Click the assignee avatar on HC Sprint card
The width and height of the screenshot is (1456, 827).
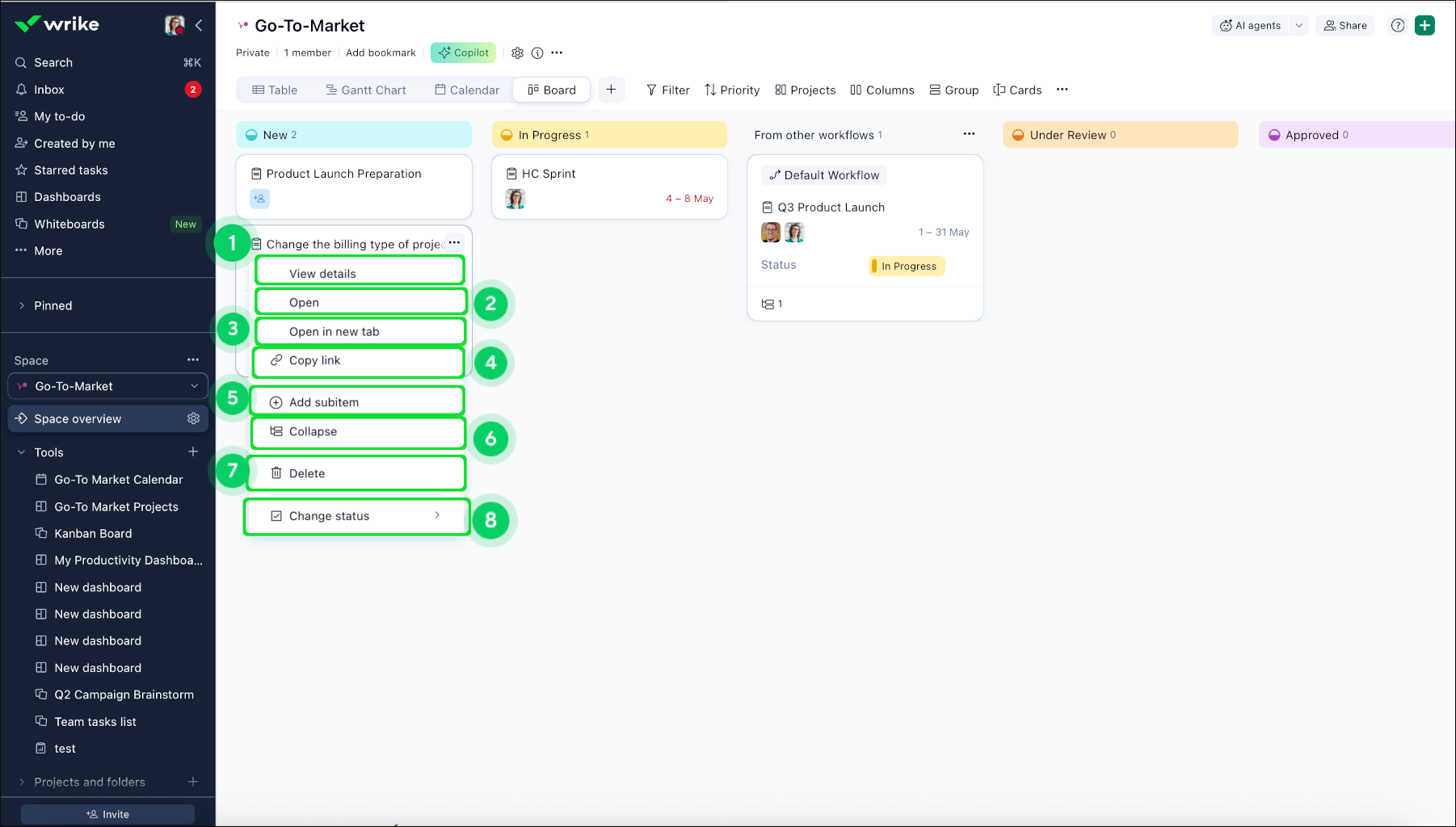click(x=515, y=199)
